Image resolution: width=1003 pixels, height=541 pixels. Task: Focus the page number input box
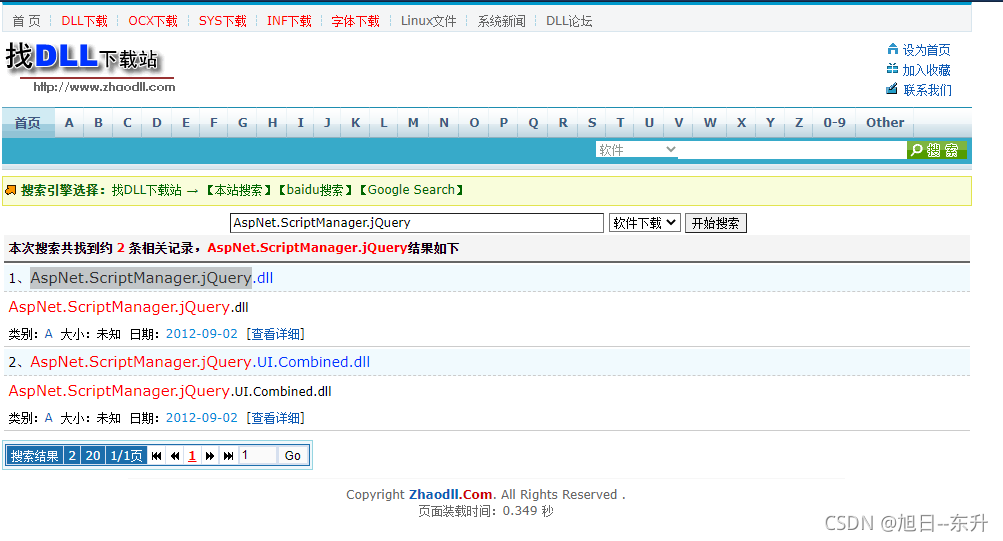tap(258, 455)
